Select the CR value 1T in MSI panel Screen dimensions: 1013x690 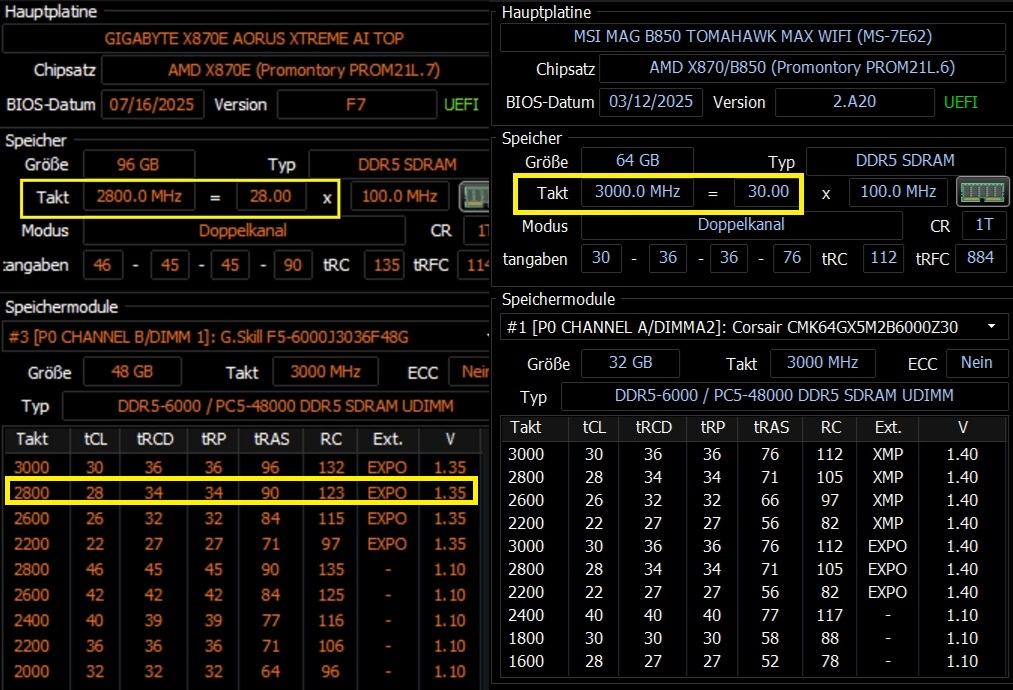984,225
